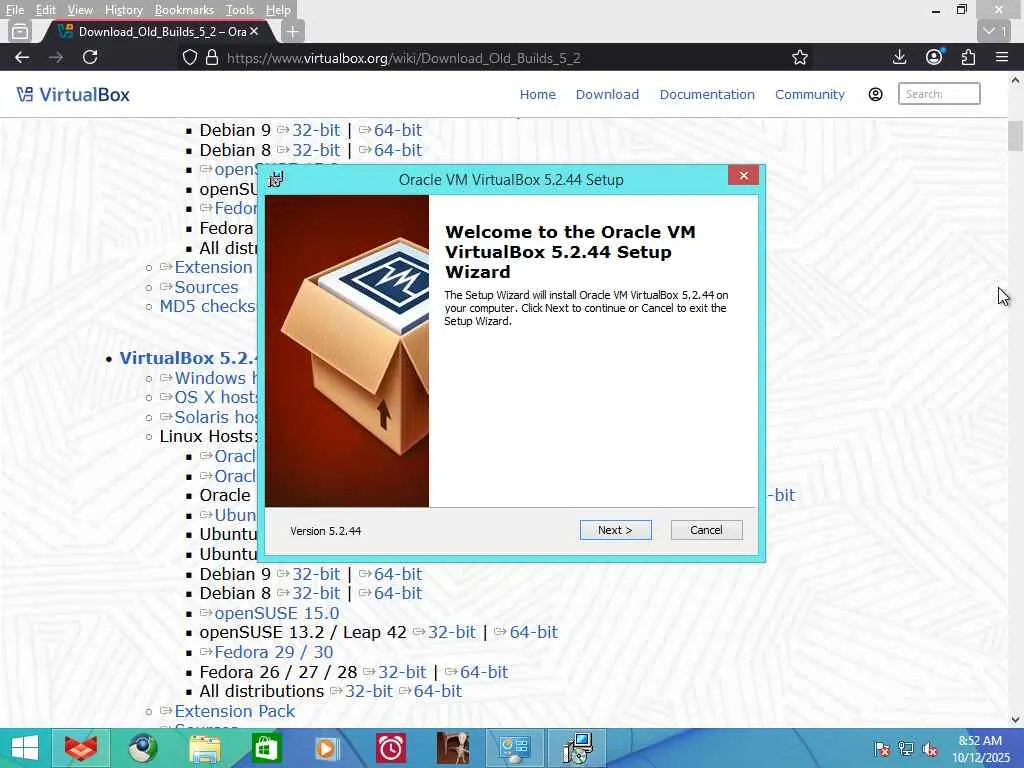Click the muted volume tray icon

coord(930,749)
